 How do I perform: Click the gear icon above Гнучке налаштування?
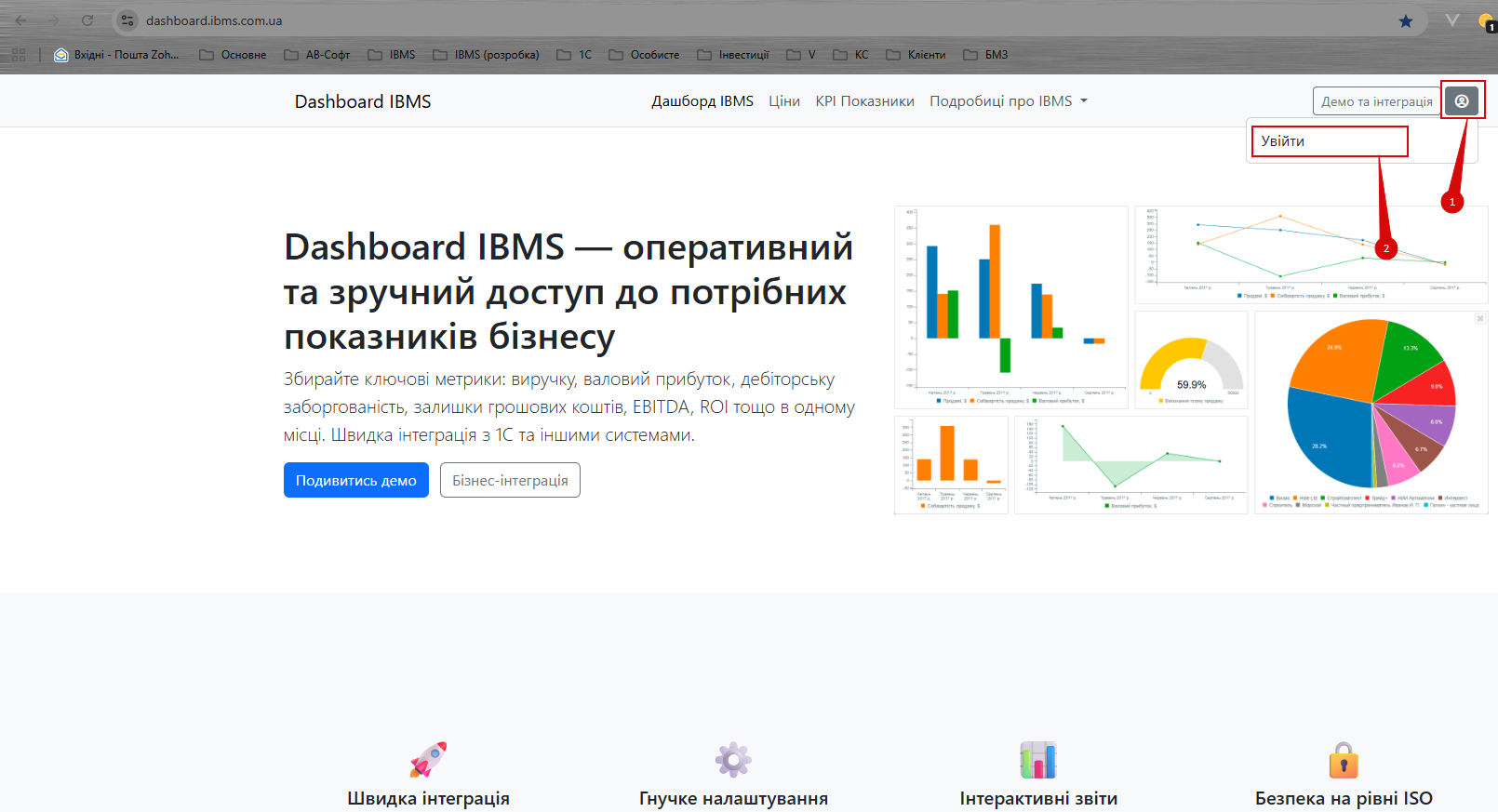(733, 760)
